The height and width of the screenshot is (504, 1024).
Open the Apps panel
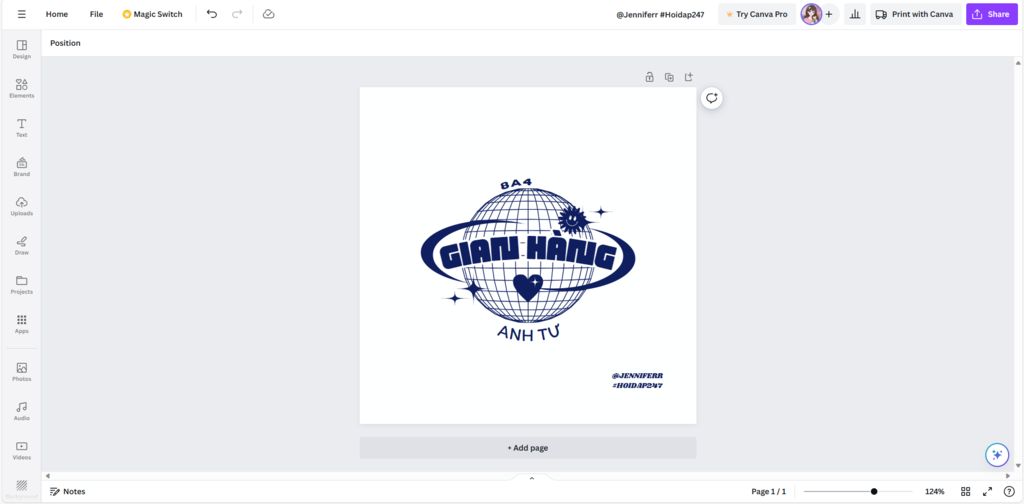(22, 323)
